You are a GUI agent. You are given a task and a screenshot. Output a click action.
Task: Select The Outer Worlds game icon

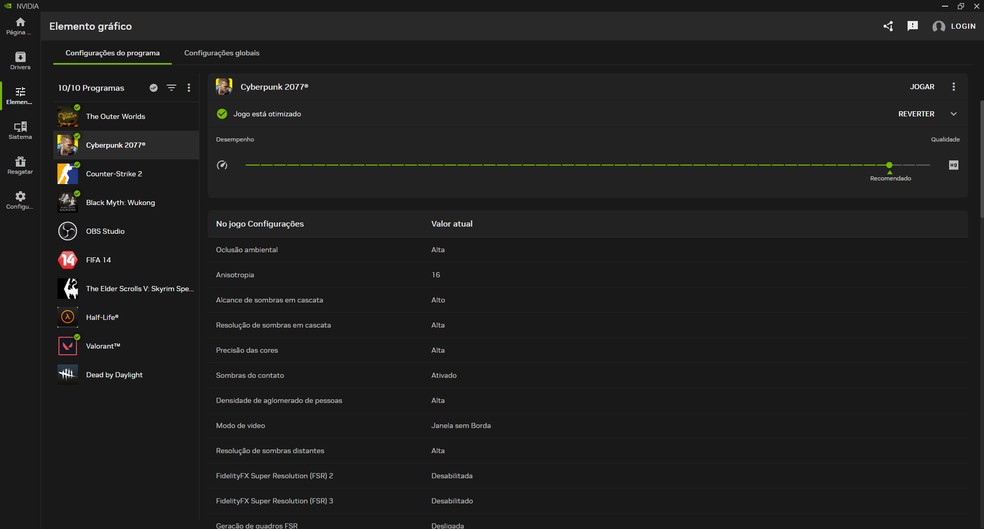point(67,116)
